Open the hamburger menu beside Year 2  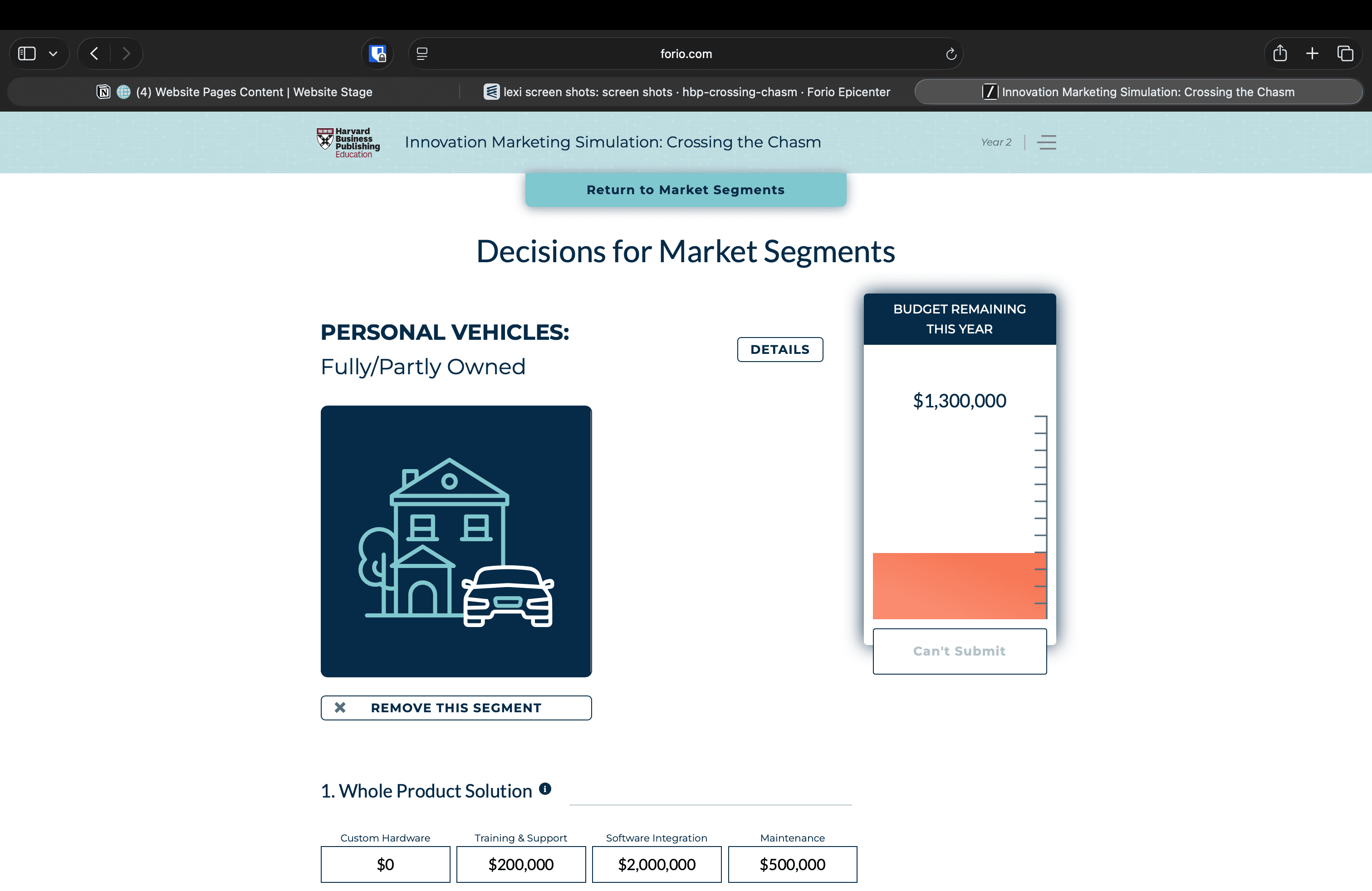[1046, 142]
